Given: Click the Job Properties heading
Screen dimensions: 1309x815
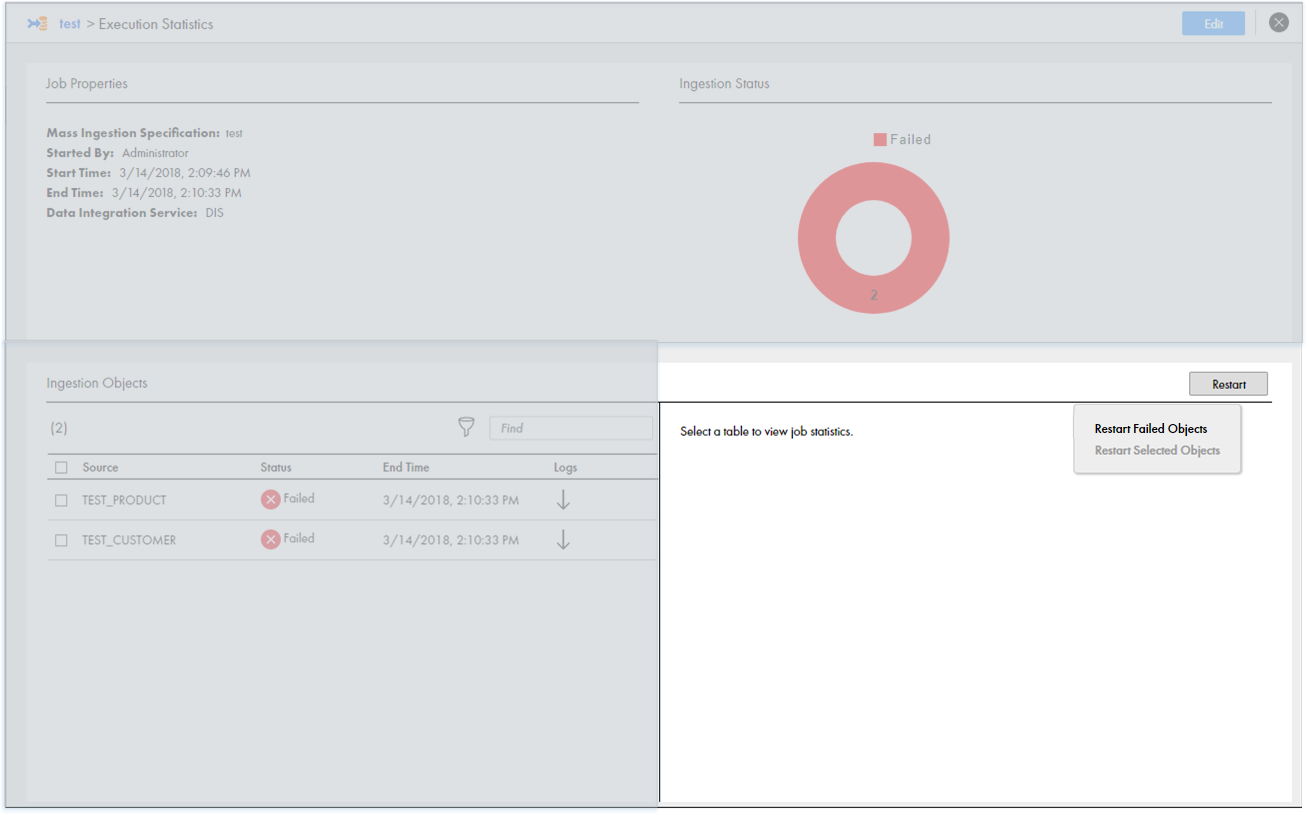Looking at the screenshot, I should pos(87,84).
